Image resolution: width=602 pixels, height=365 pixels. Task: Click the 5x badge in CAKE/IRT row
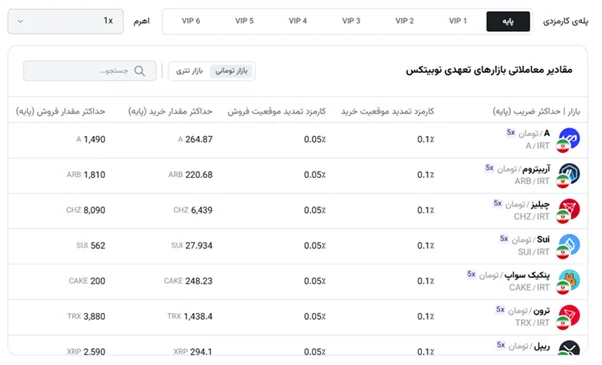pos(471,274)
